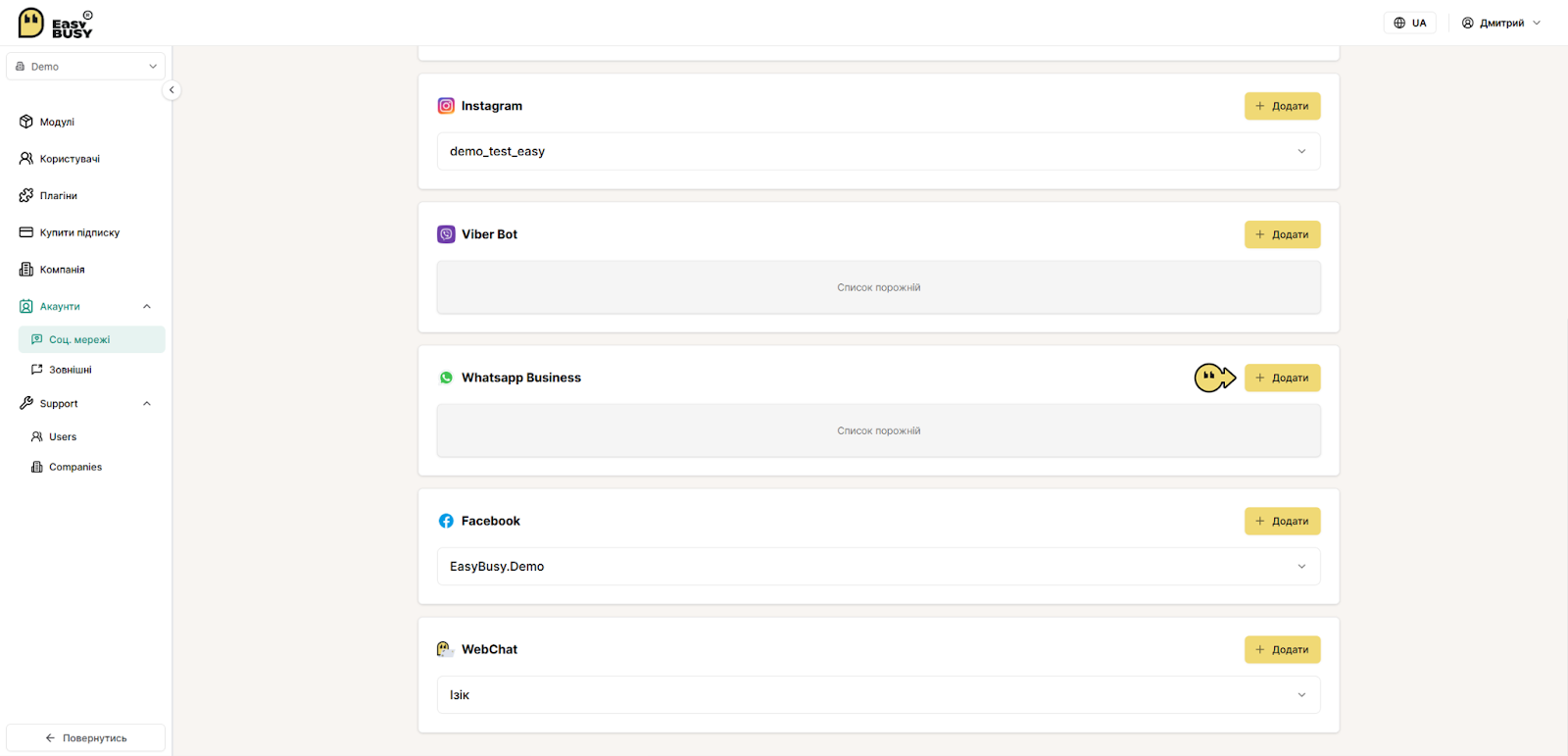Click the EasyBusy logo
Image resolution: width=1568 pixels, height=756 pixels.
click(56, 23)
